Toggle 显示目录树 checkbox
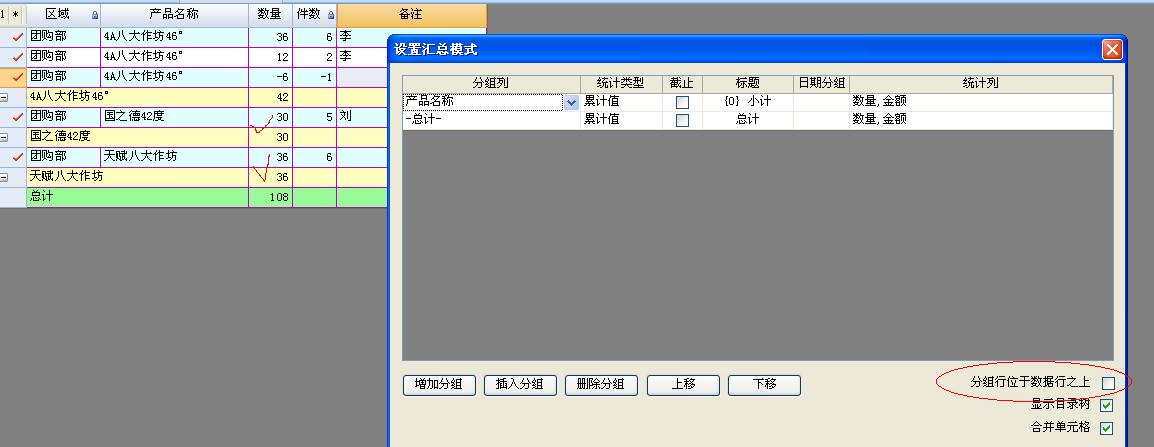This screenshot has width=1154, height=447. 1106,405
